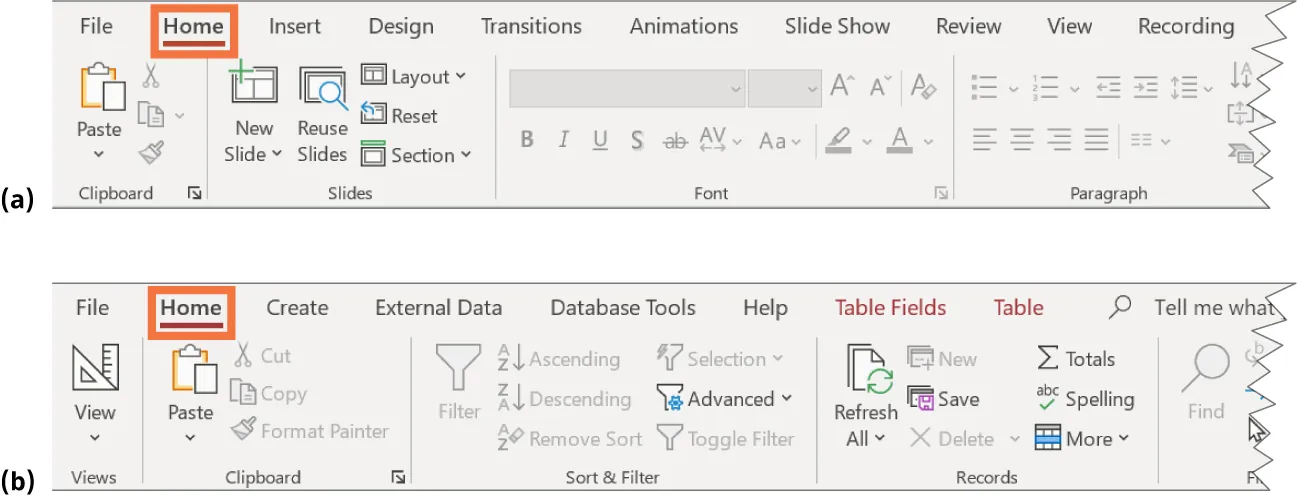Click the Remove Sort button
The height and width of the screenshot is (501, 1297).
570,439
